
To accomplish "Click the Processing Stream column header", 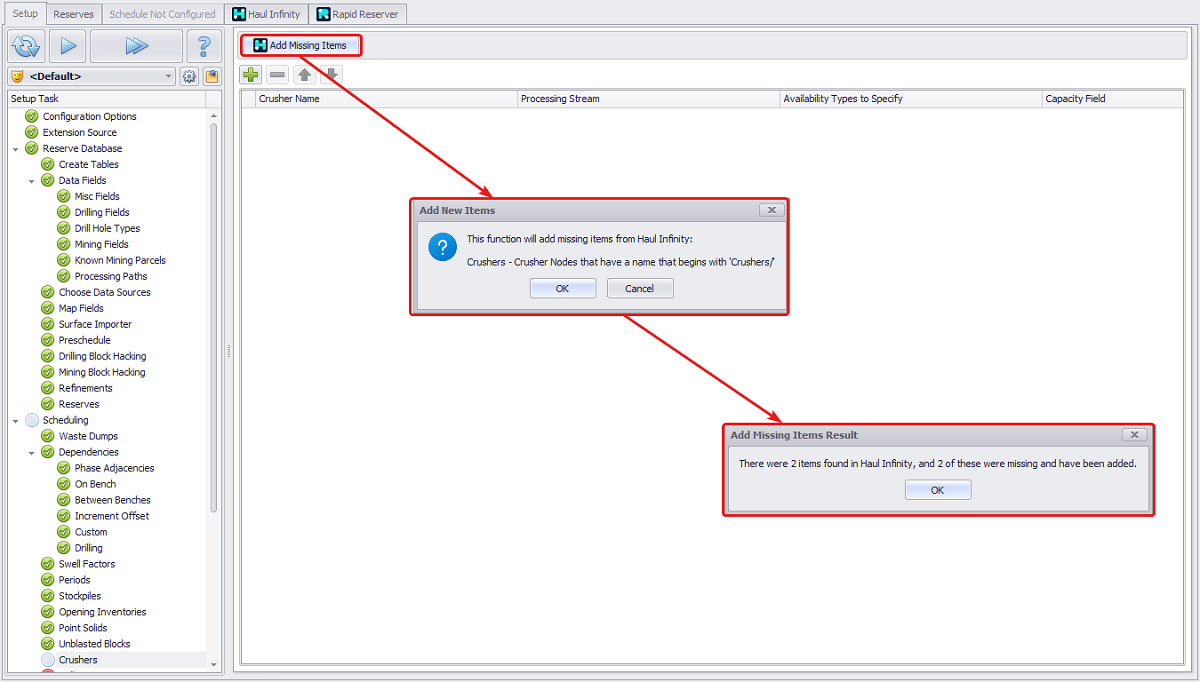I will point(648,99).
